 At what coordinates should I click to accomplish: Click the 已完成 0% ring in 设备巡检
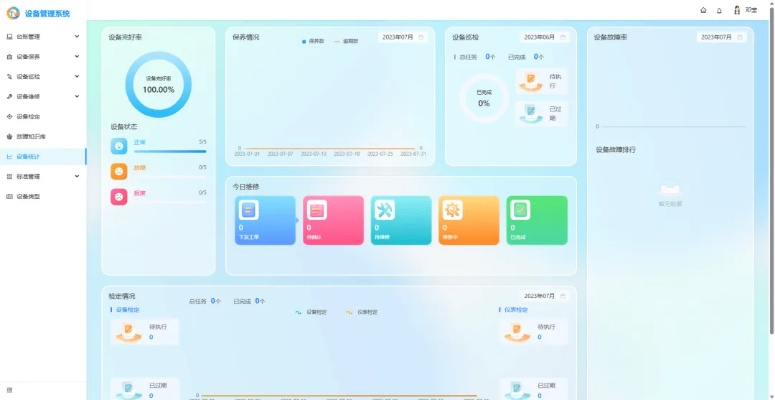(484, 98)
